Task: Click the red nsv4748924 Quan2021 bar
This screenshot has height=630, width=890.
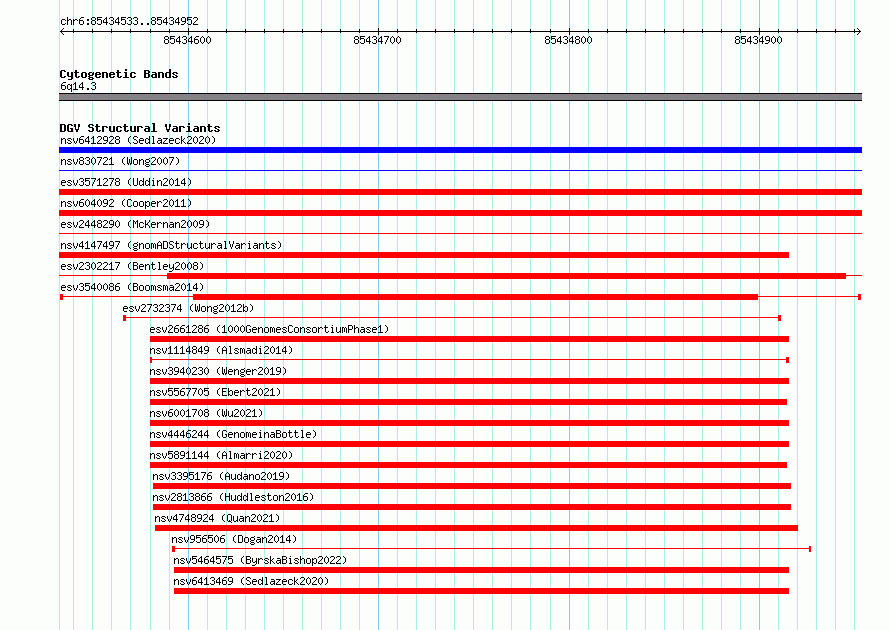Action: (476, 528)
